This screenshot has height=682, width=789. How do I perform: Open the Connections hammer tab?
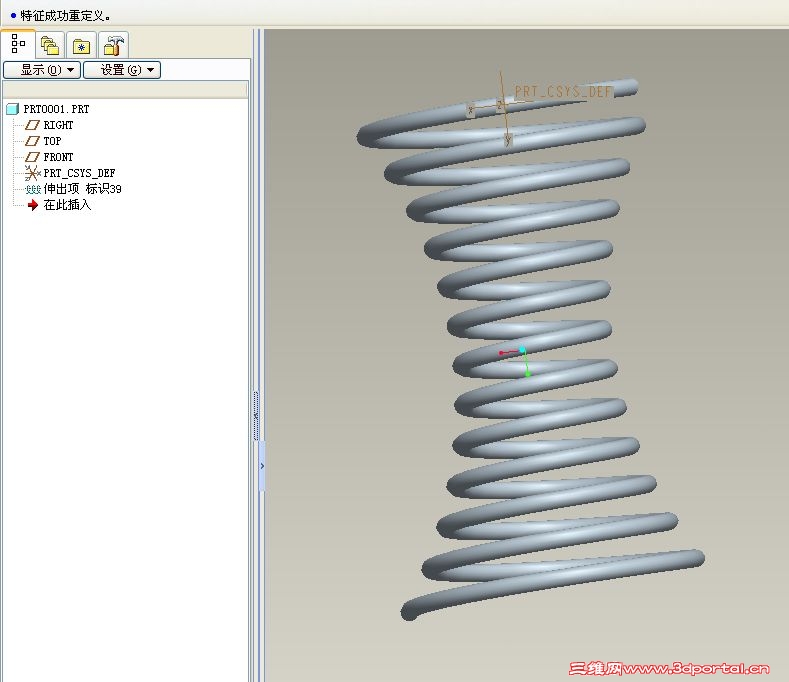(x=113, y=46)
